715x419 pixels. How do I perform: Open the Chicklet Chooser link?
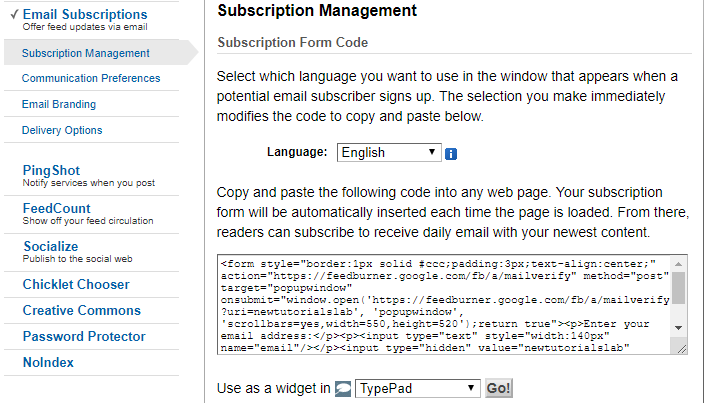[76, 285]
